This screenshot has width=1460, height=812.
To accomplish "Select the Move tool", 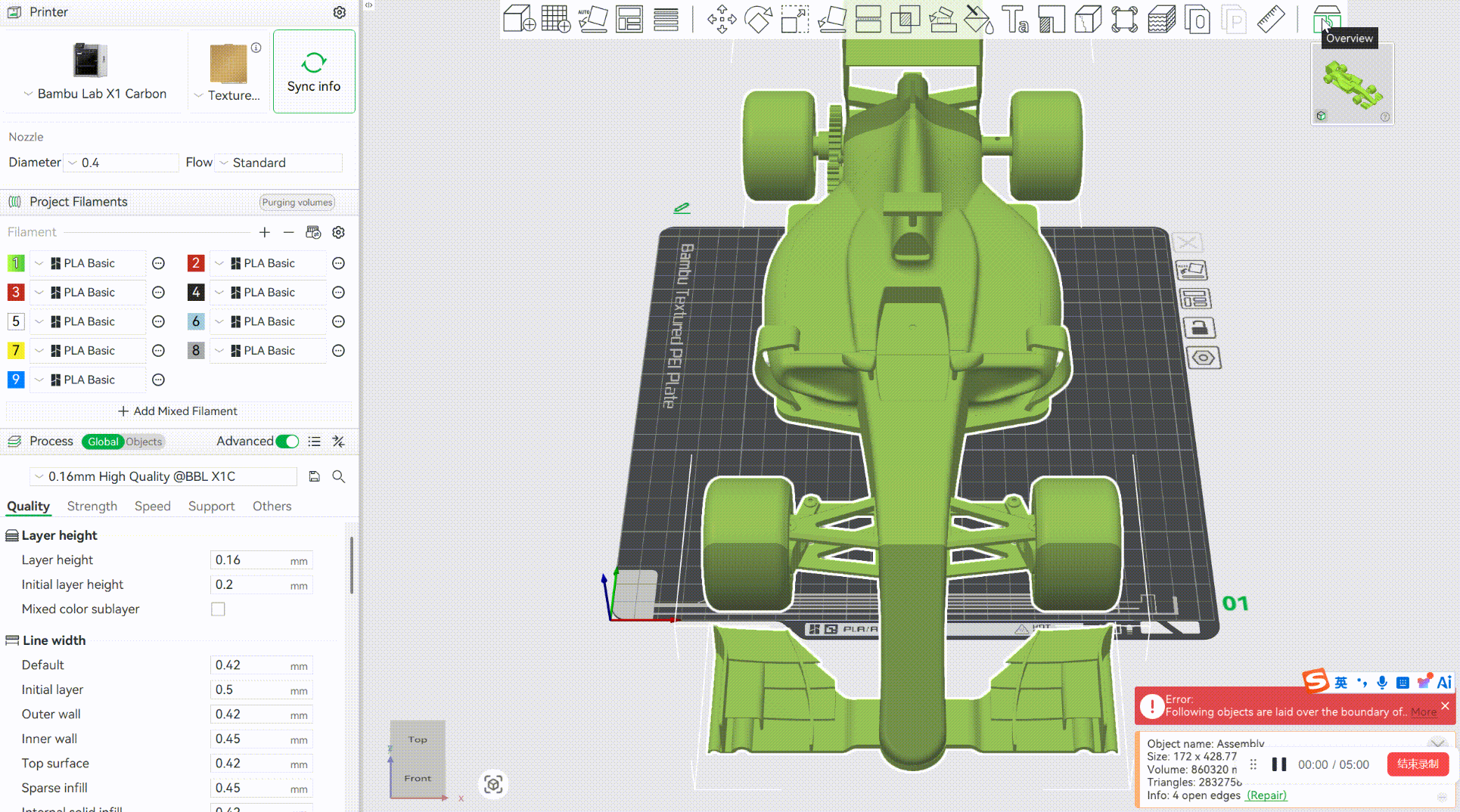I will [x=722, y=19].
